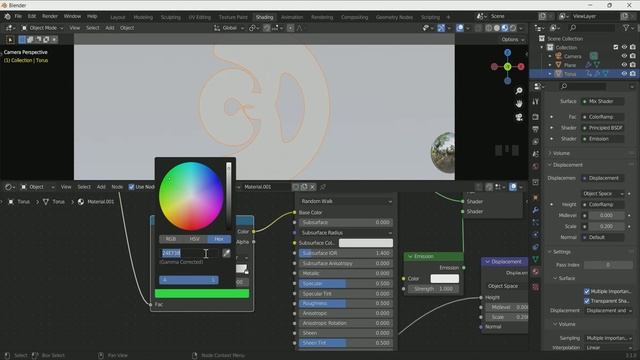This screenshot has width=640, height=360.
Task: Open the Object properties tab
Action: 536,198
